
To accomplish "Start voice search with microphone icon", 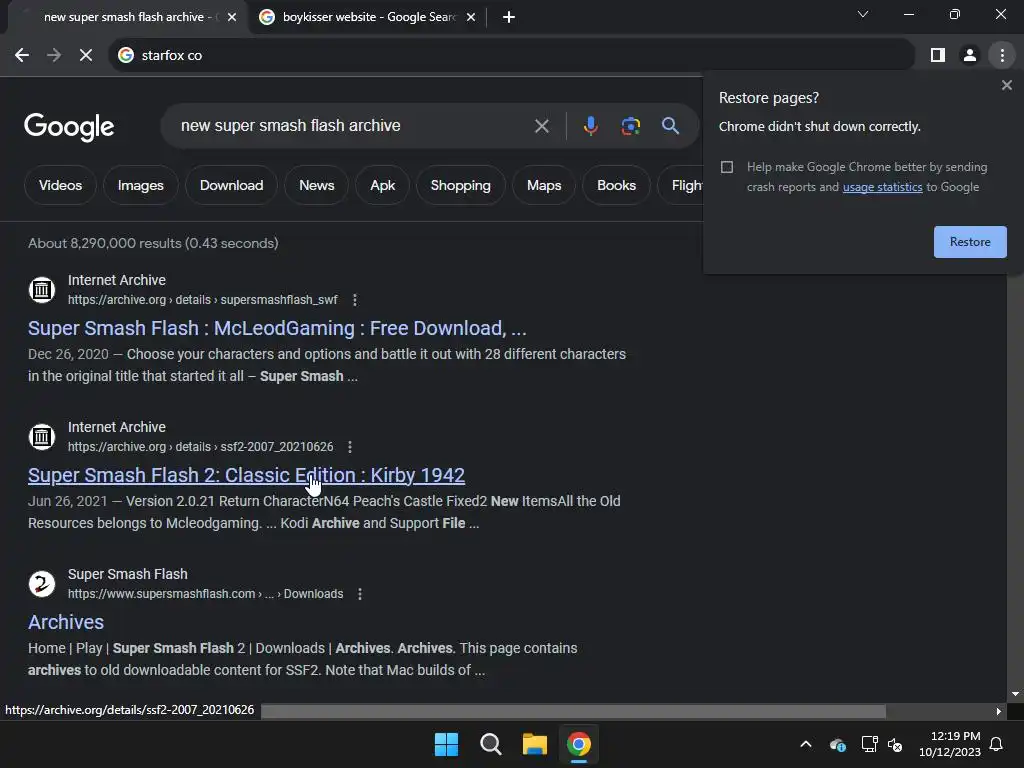I will [x=590, y=126].
